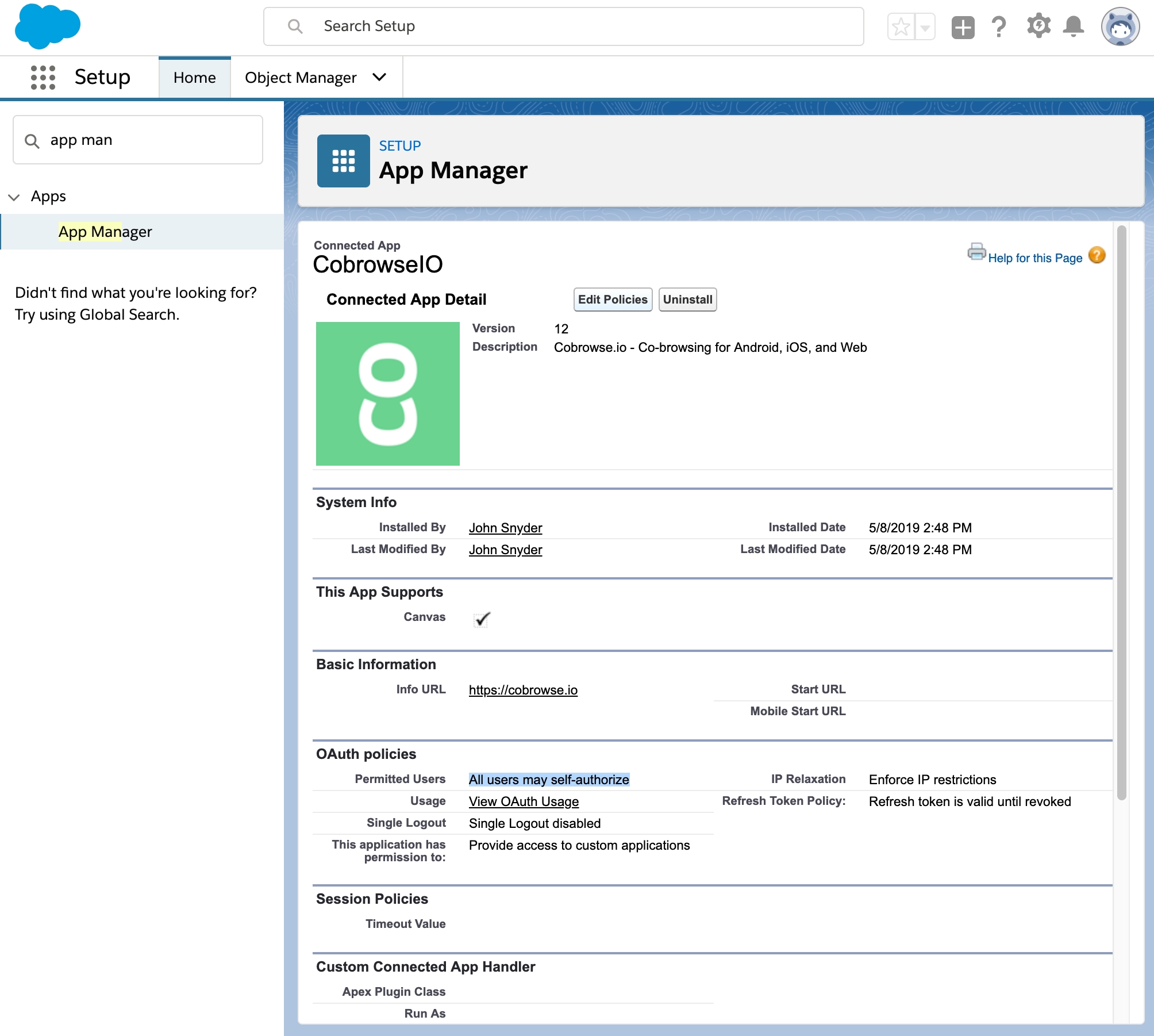Screen dimensions: 1154x1036
Task: Click the 'Enforce IP restrictions' value
Action: coord(932,780)
